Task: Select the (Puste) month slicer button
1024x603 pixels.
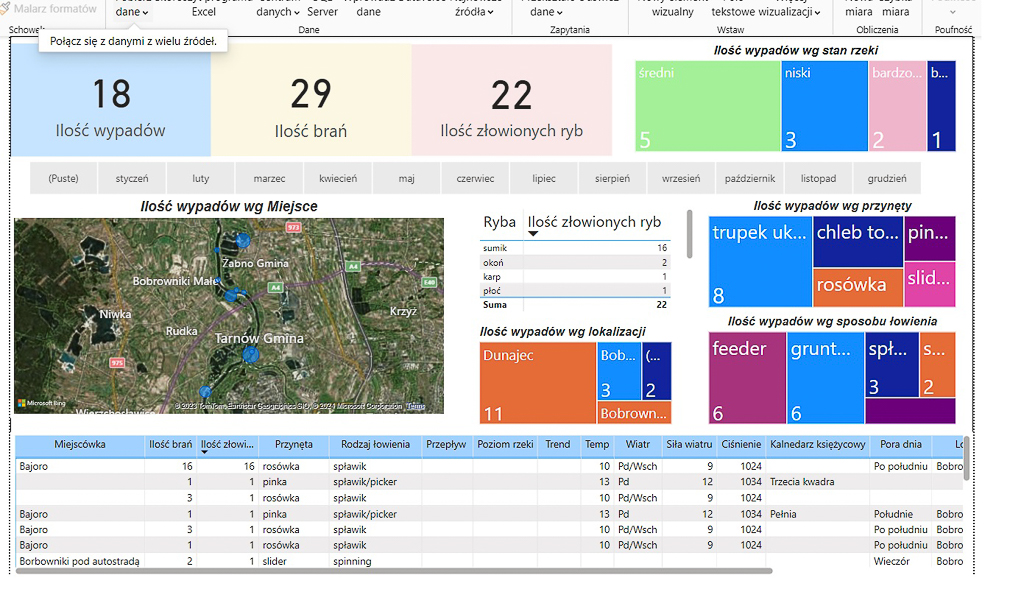Action: click(63, 178)
